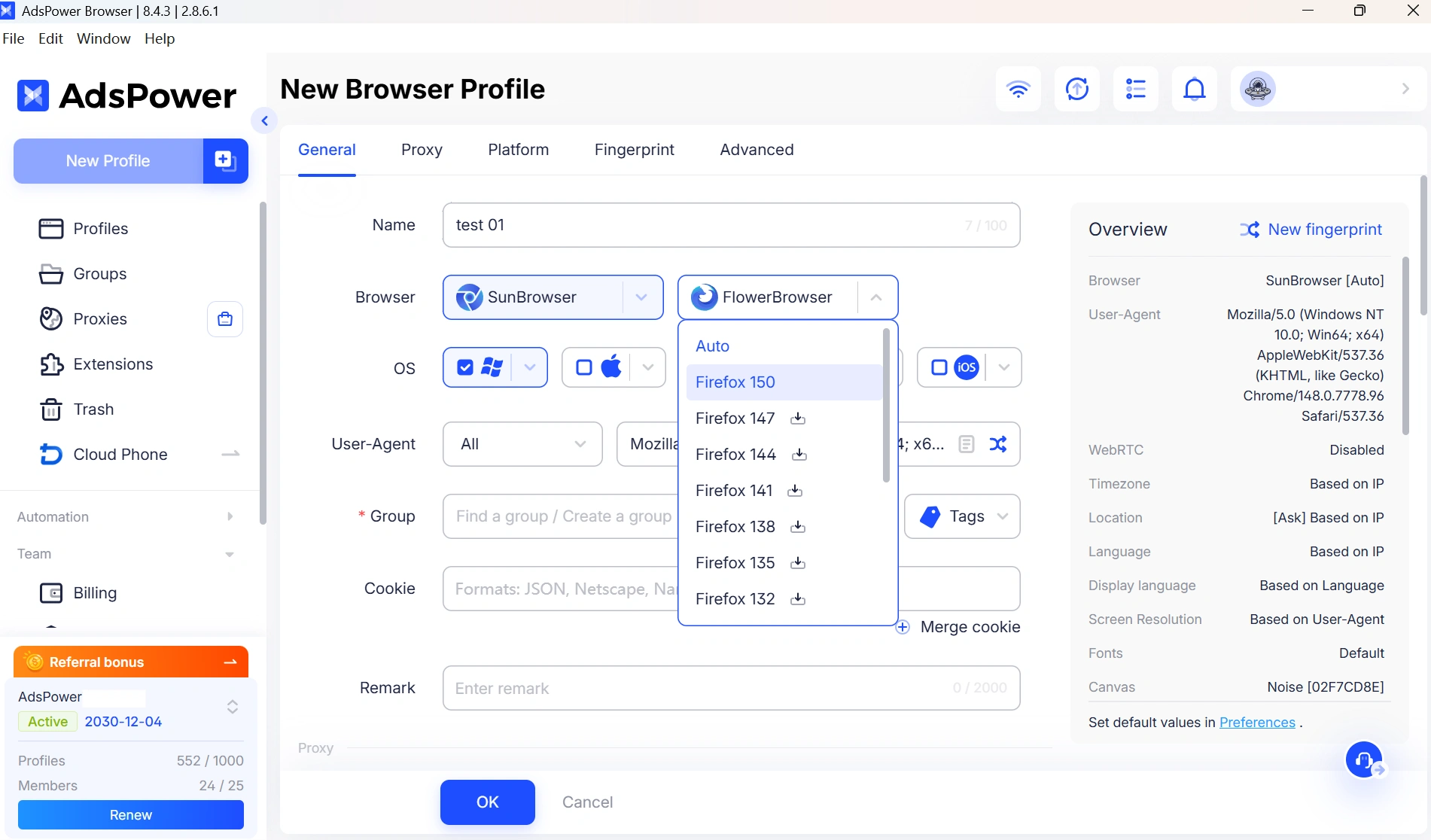Open the Window menu
Screen dimensions: 1431x840
[103, 38]
